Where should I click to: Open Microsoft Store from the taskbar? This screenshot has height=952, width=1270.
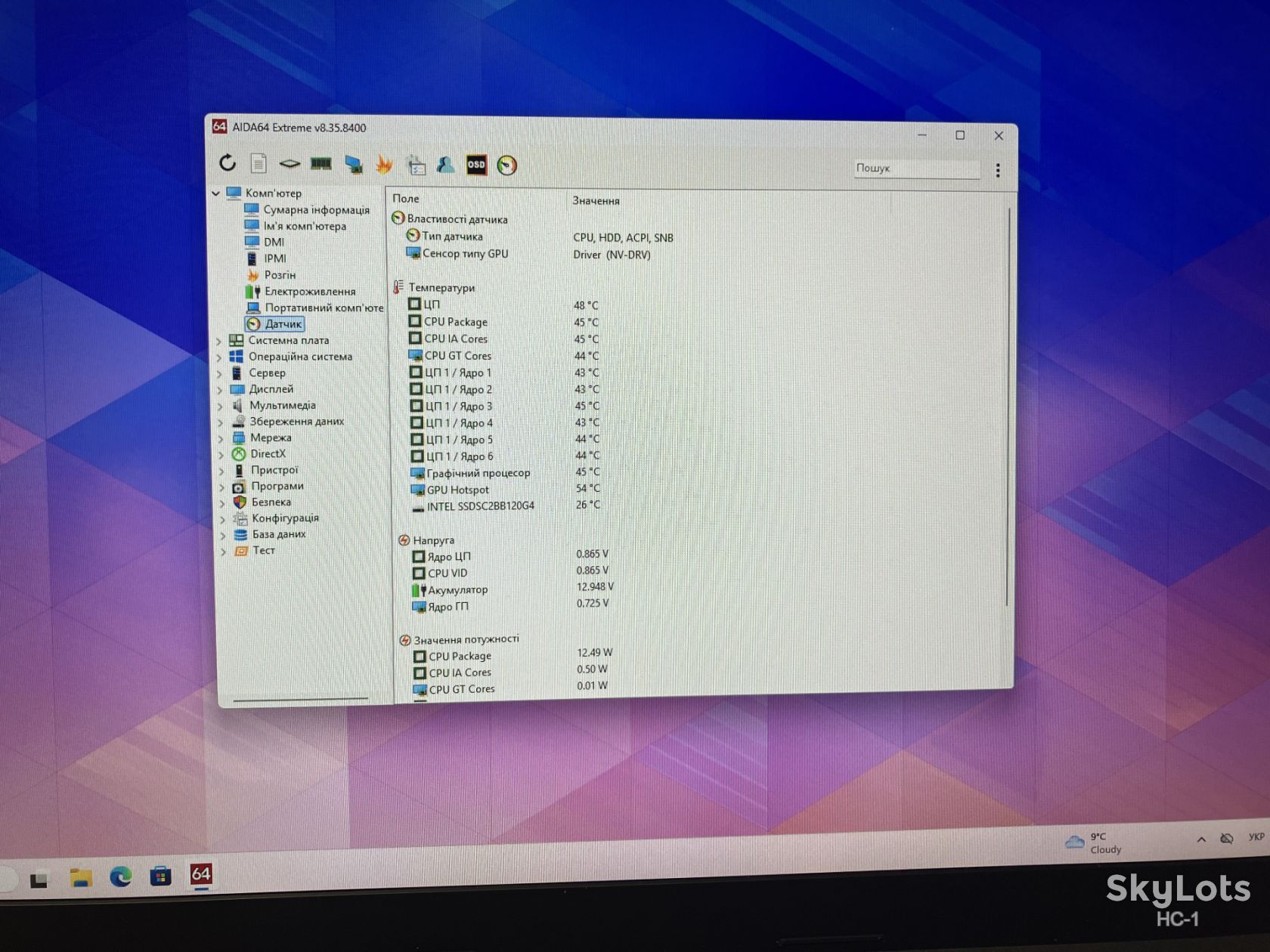pos(160,876)
